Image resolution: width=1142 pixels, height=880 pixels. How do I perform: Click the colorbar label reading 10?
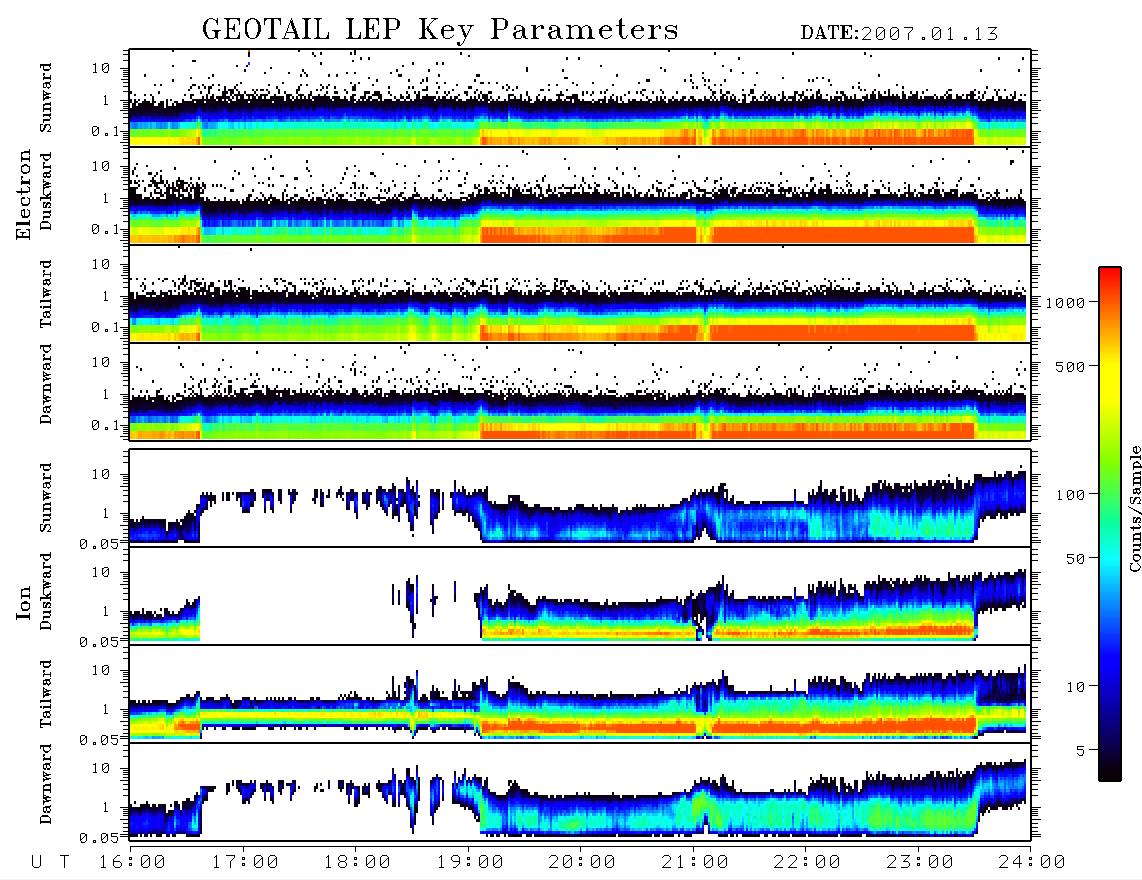1076,687
